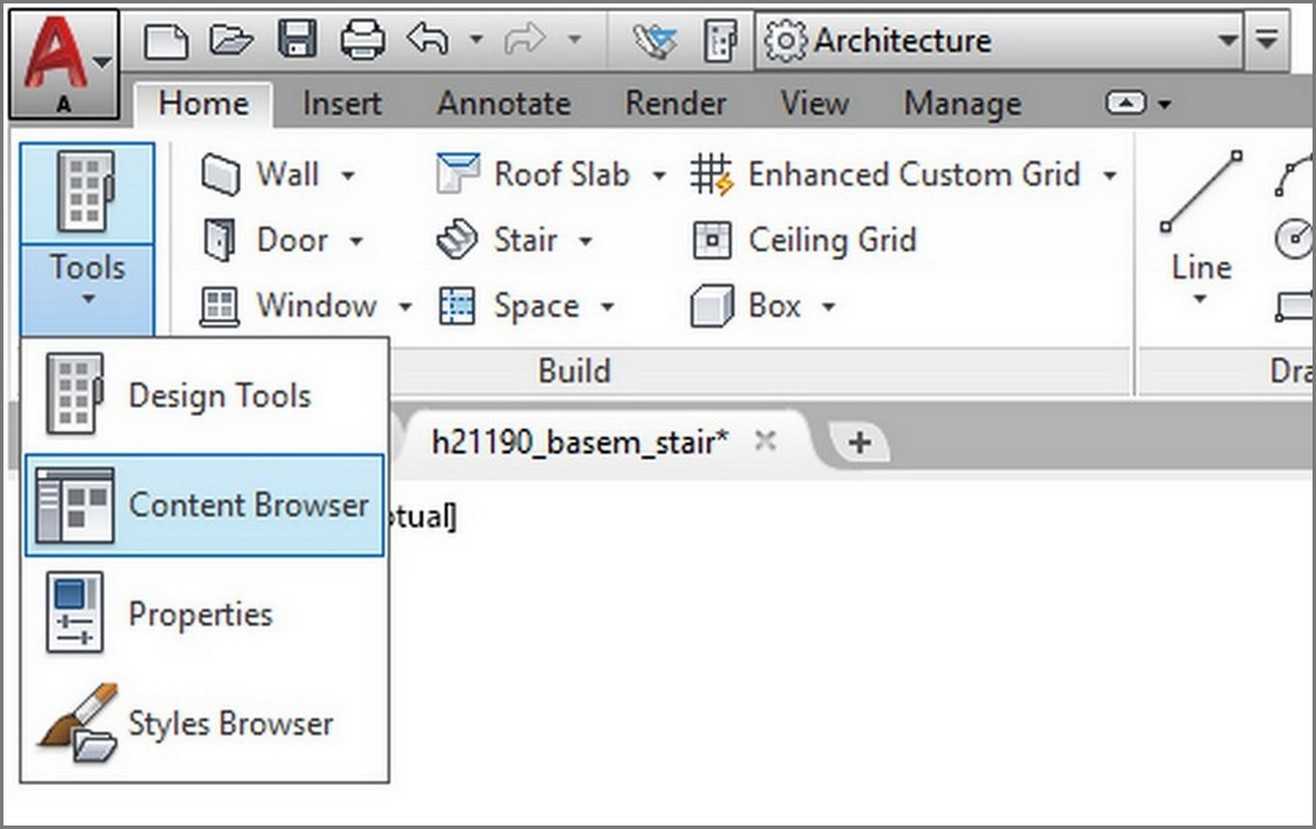
Task: Select the Box tool icon
Action: [x=711, y=306]
